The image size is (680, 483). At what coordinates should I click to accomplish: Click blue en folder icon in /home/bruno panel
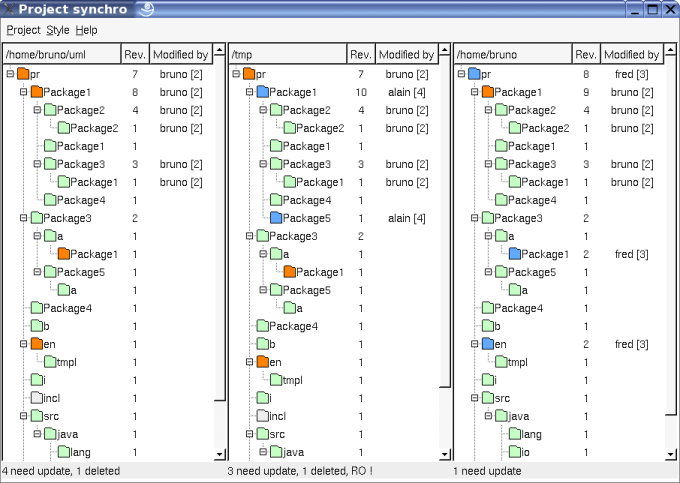(x=488, y=344)
